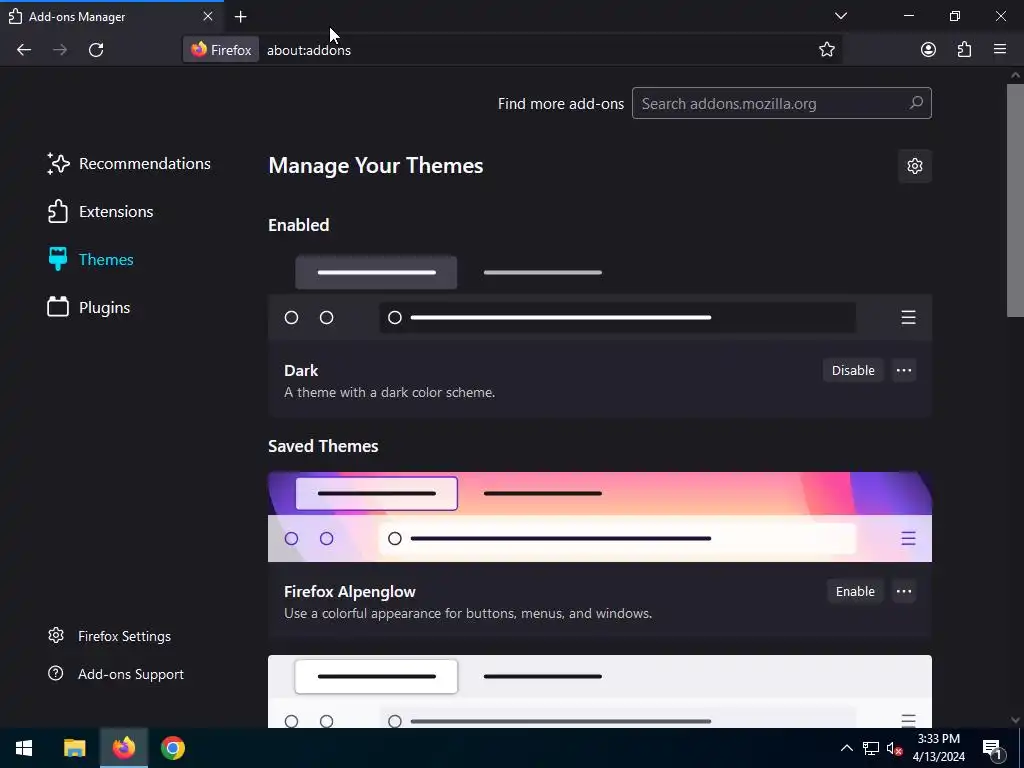
Task: Open the clock showing 3:33 PM
Action: click(938, 748)
